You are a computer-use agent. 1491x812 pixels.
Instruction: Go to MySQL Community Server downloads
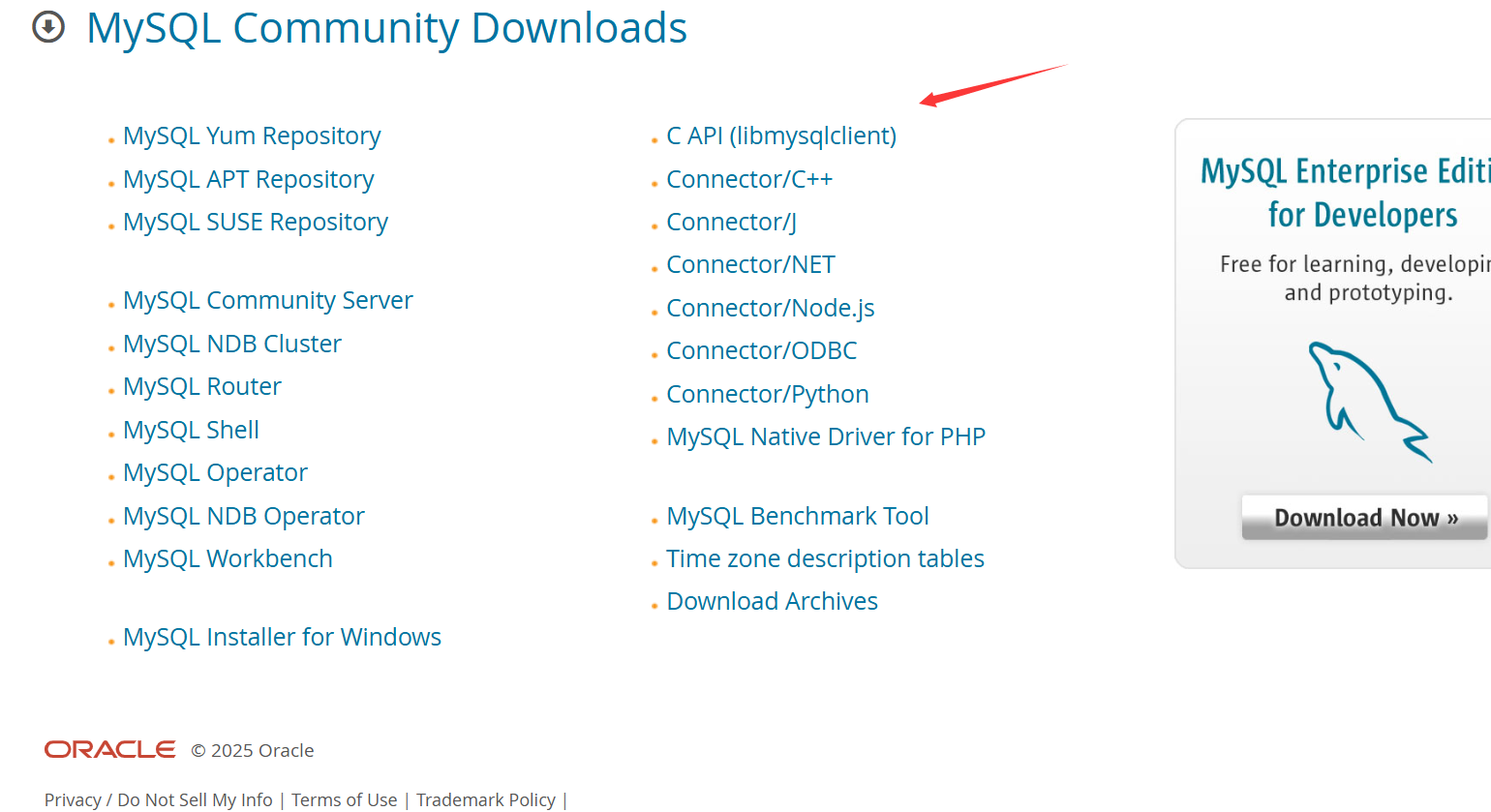(x=268, y=301)
